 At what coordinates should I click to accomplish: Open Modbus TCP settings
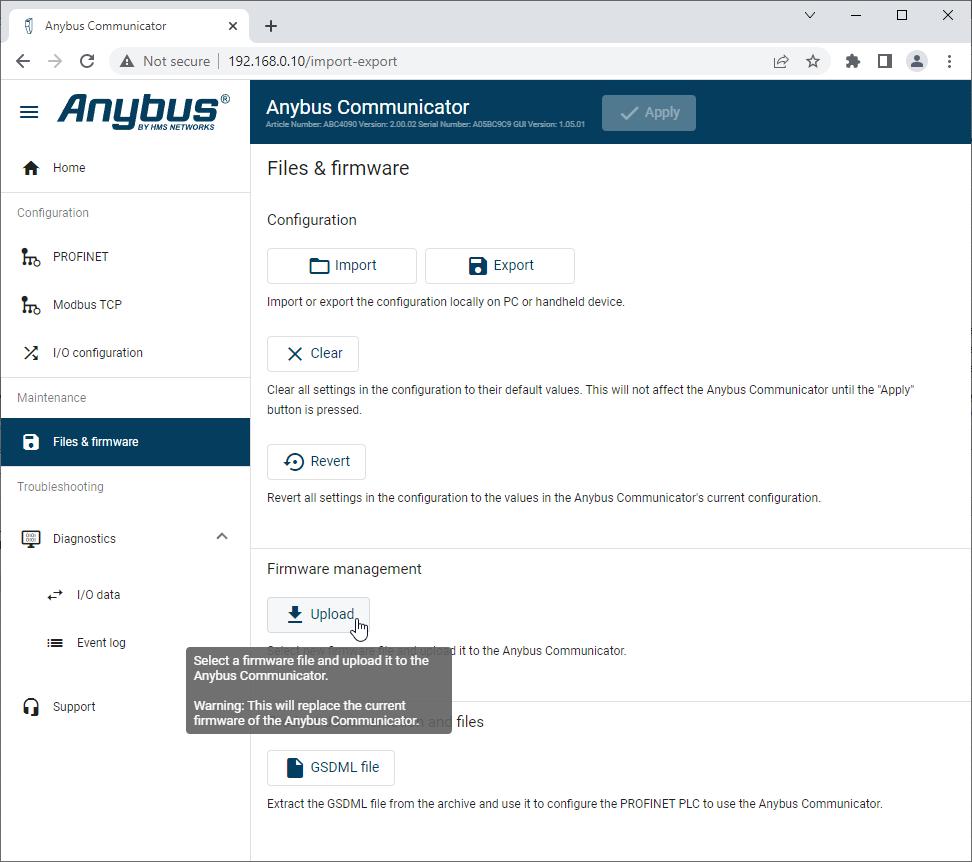pos(87,305)
